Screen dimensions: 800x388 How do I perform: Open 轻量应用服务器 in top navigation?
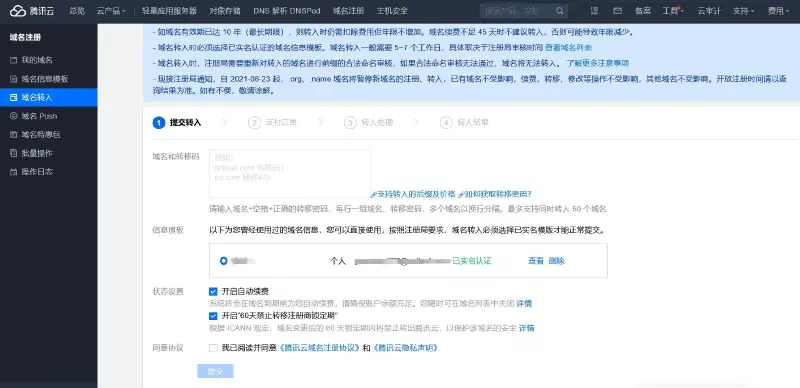(x=169, y=11)
